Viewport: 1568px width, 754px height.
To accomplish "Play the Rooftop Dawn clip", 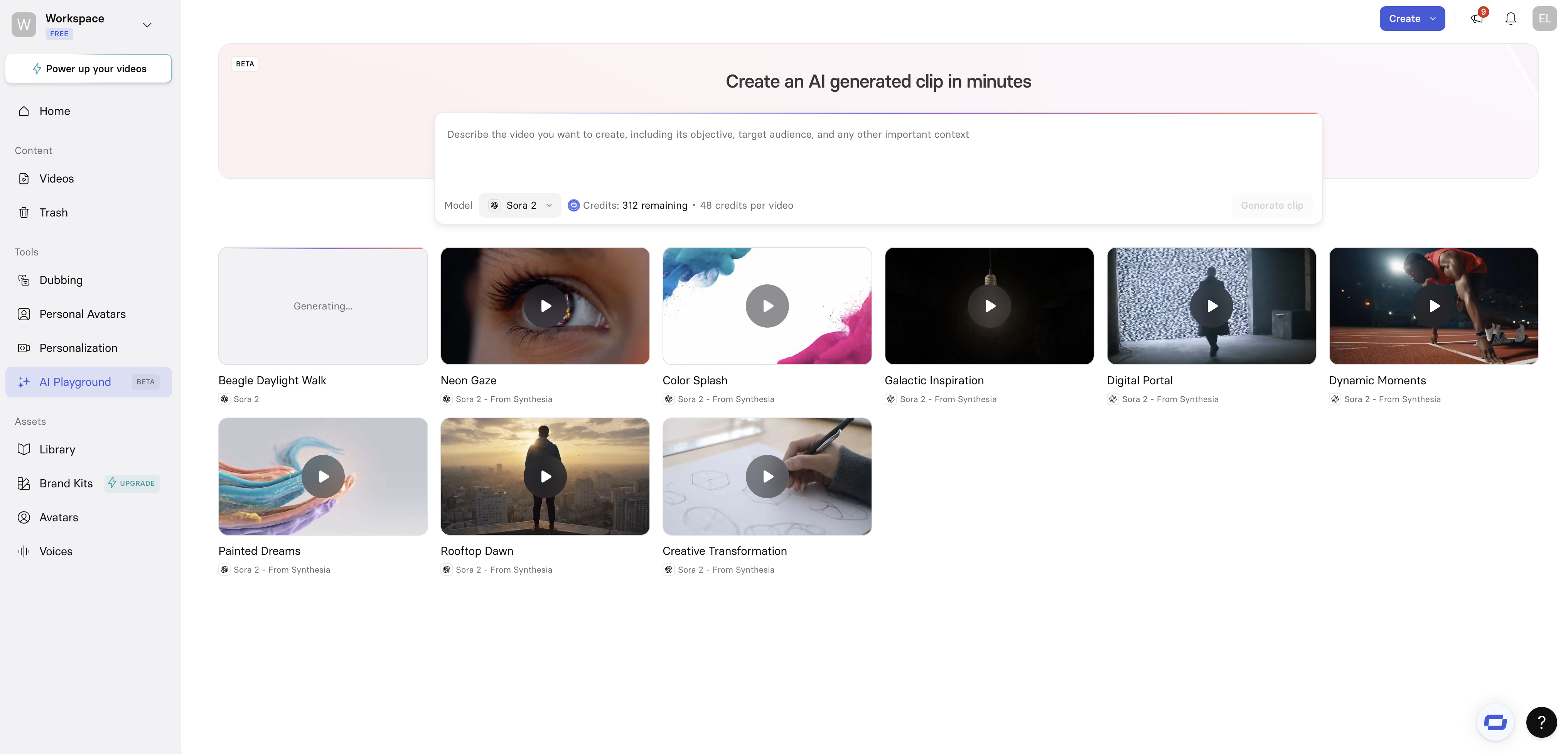I will 545,476.
